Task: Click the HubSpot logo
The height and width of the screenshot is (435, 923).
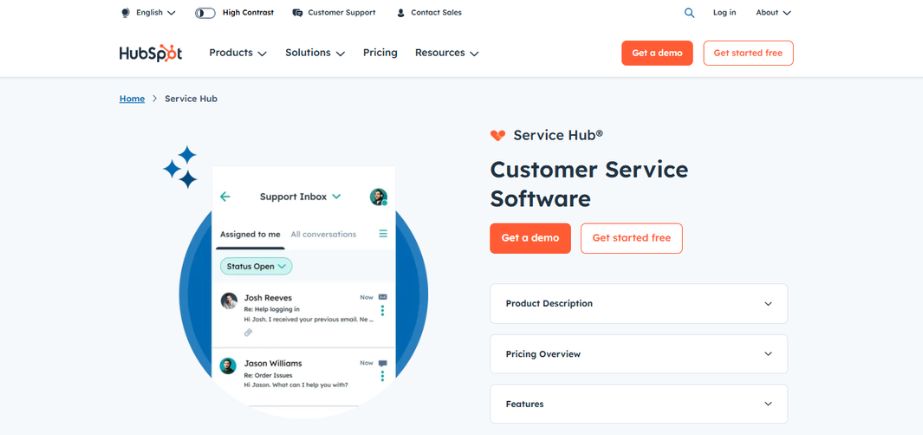Action: (x=151, y=53)
